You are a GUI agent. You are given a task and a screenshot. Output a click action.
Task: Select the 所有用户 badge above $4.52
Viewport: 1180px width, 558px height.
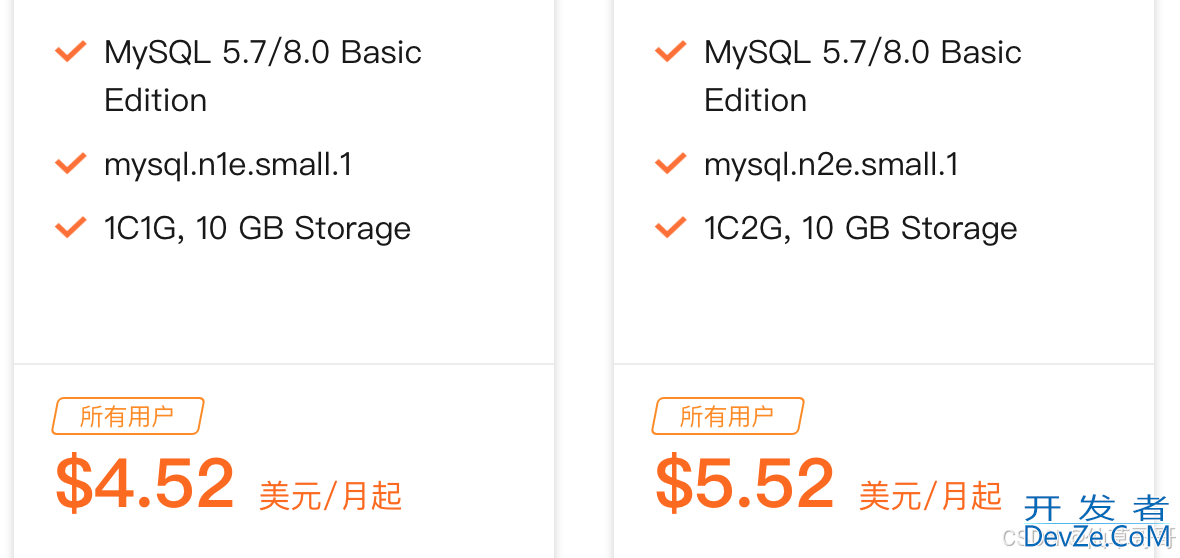point(127,416)
